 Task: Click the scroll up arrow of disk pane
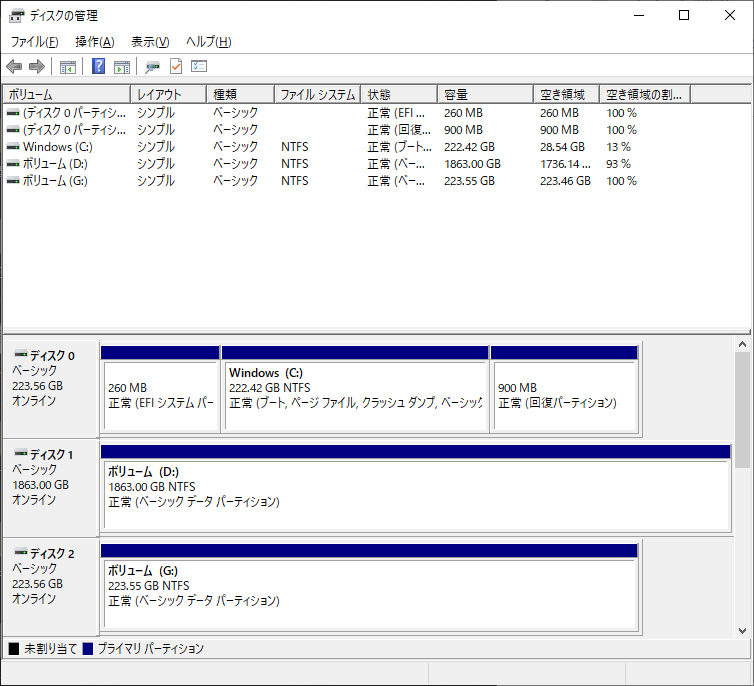(742, 344)
